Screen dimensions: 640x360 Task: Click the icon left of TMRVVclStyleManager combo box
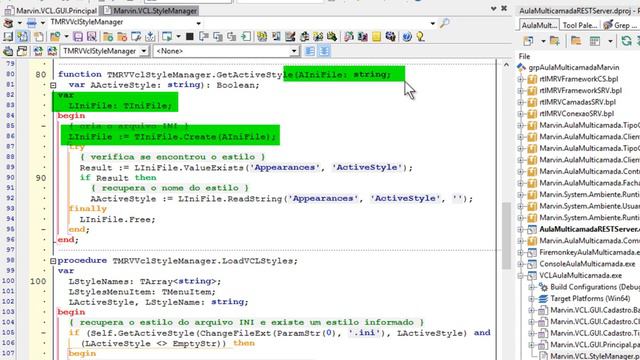pyautogui.click(x=52, y=51)
